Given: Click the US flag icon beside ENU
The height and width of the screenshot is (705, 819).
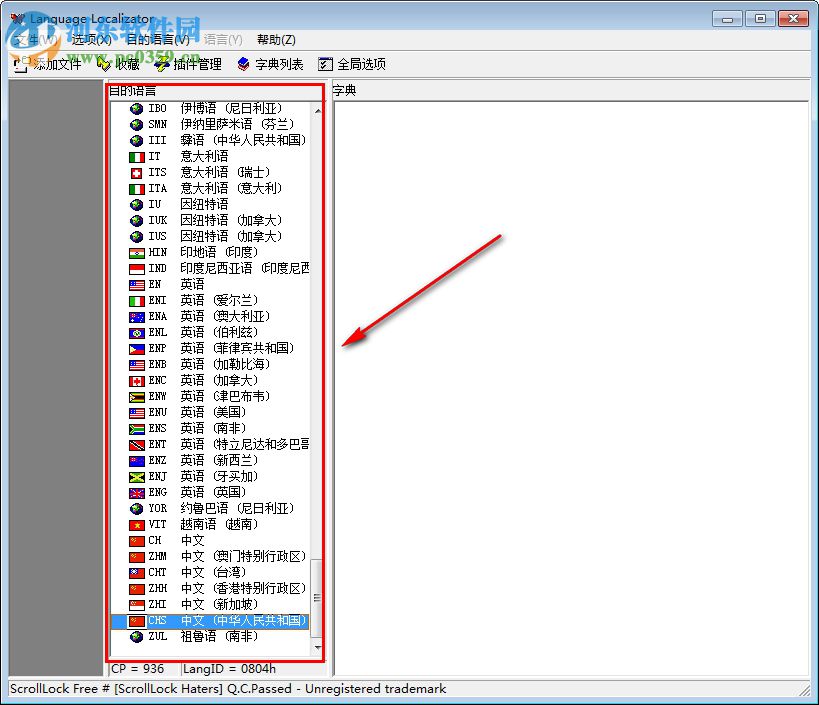Looking at the screenshot, I should point(136,412).
